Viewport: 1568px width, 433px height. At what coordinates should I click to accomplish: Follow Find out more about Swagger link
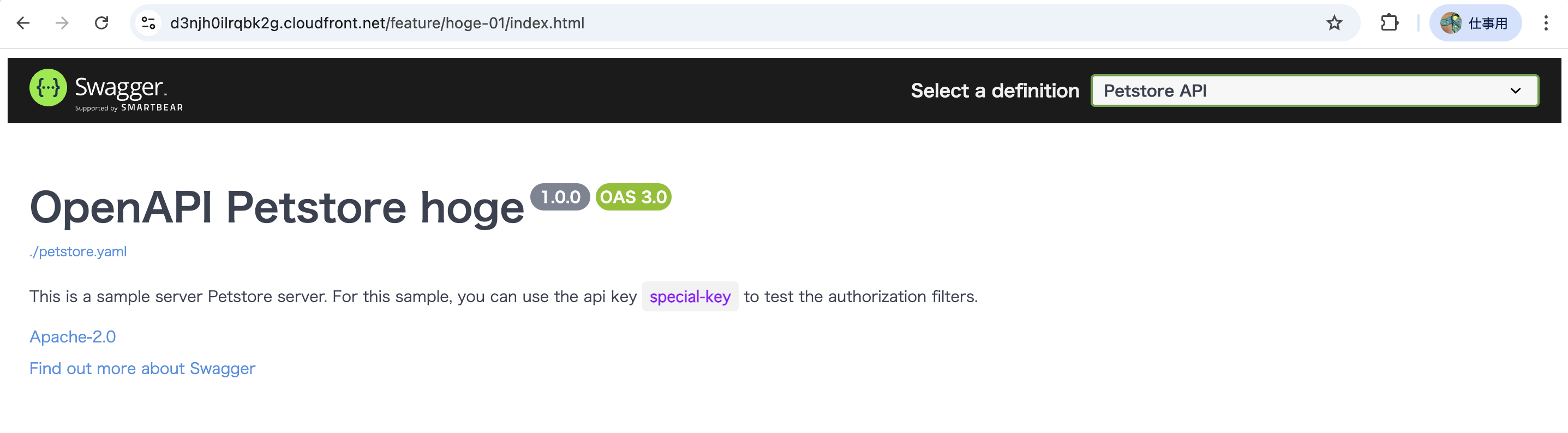pos(142,368)
